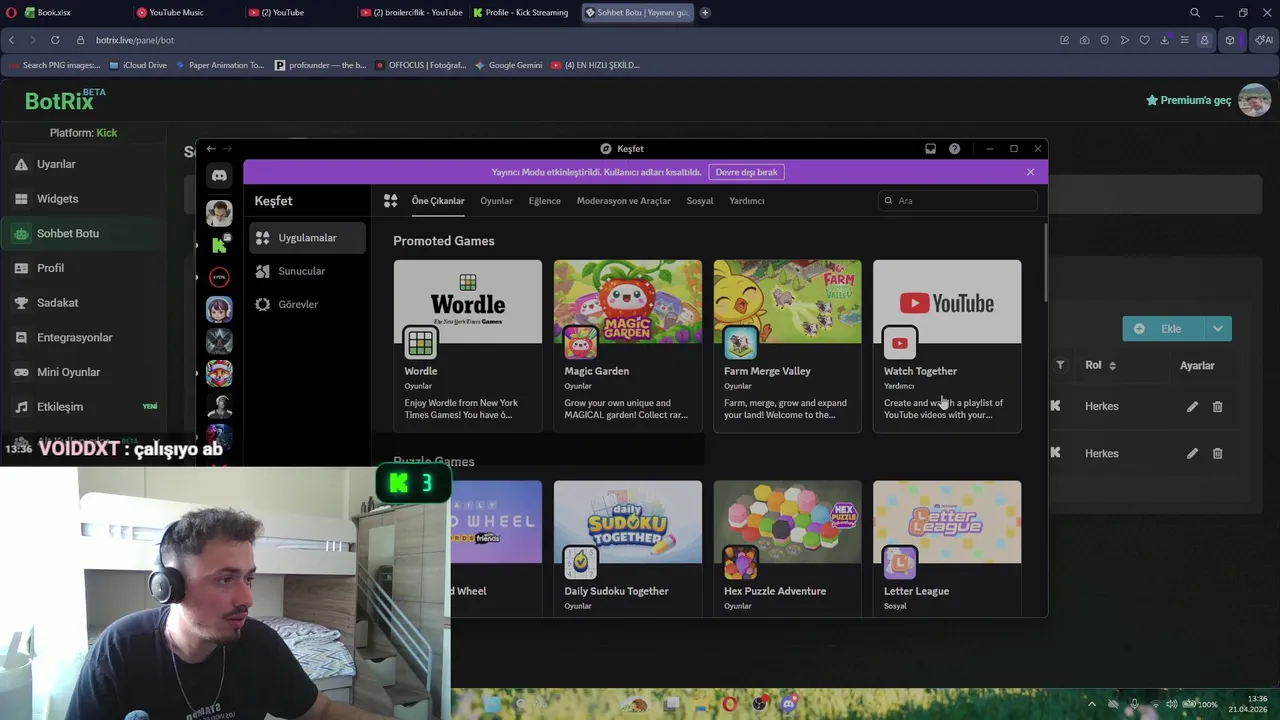Delete first Herkes row with trash

(1217, 407)
